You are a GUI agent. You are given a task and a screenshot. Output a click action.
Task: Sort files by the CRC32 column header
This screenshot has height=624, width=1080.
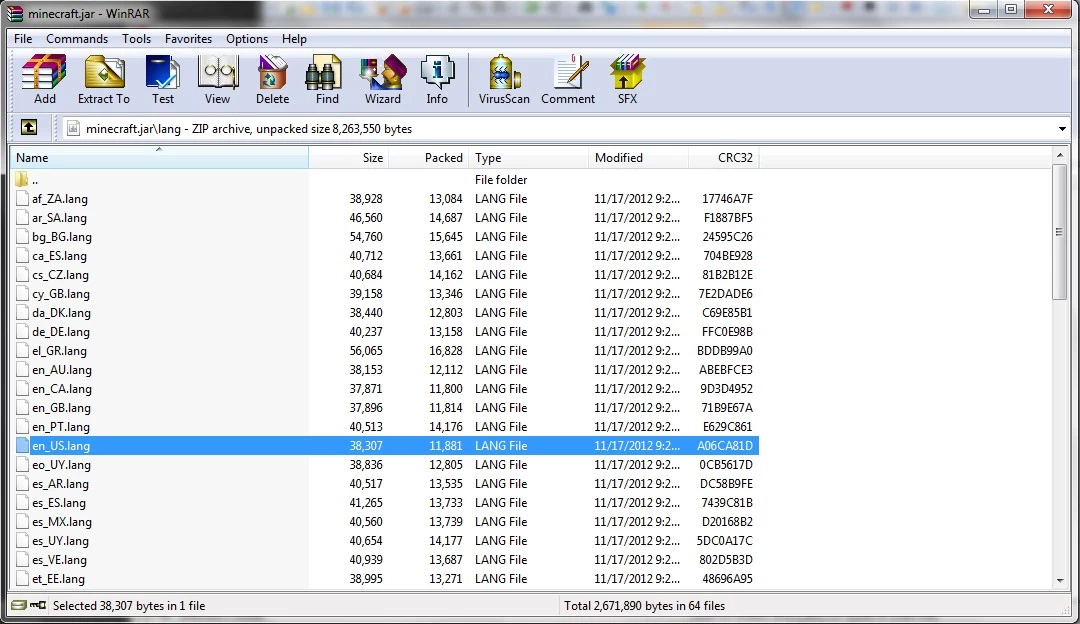(723, 158)
